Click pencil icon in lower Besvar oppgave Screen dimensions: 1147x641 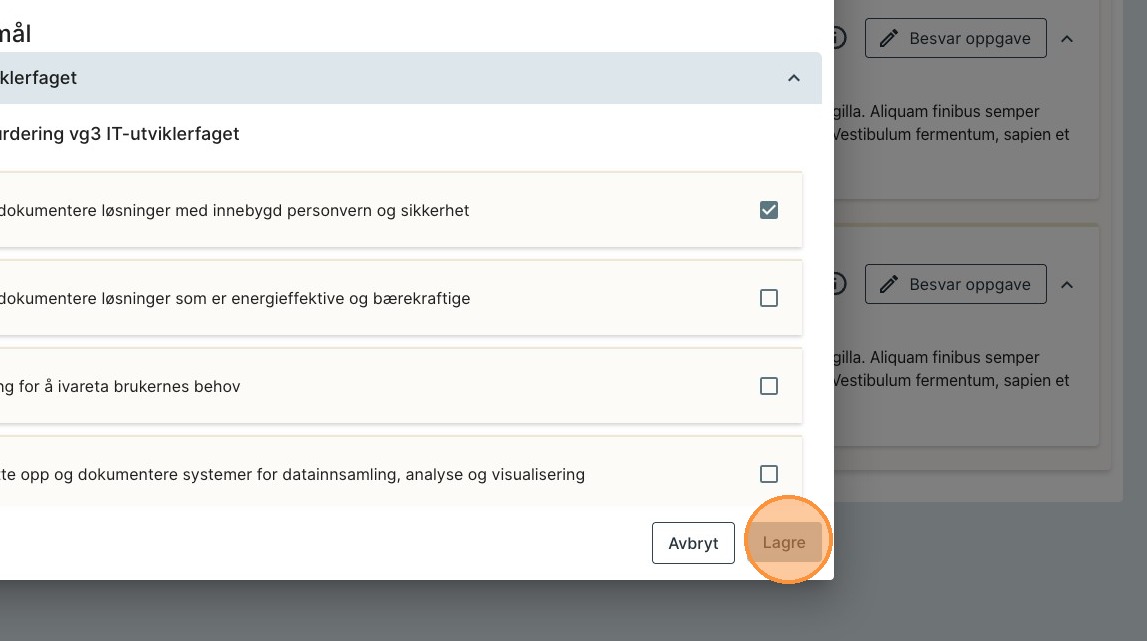point(888,285)
